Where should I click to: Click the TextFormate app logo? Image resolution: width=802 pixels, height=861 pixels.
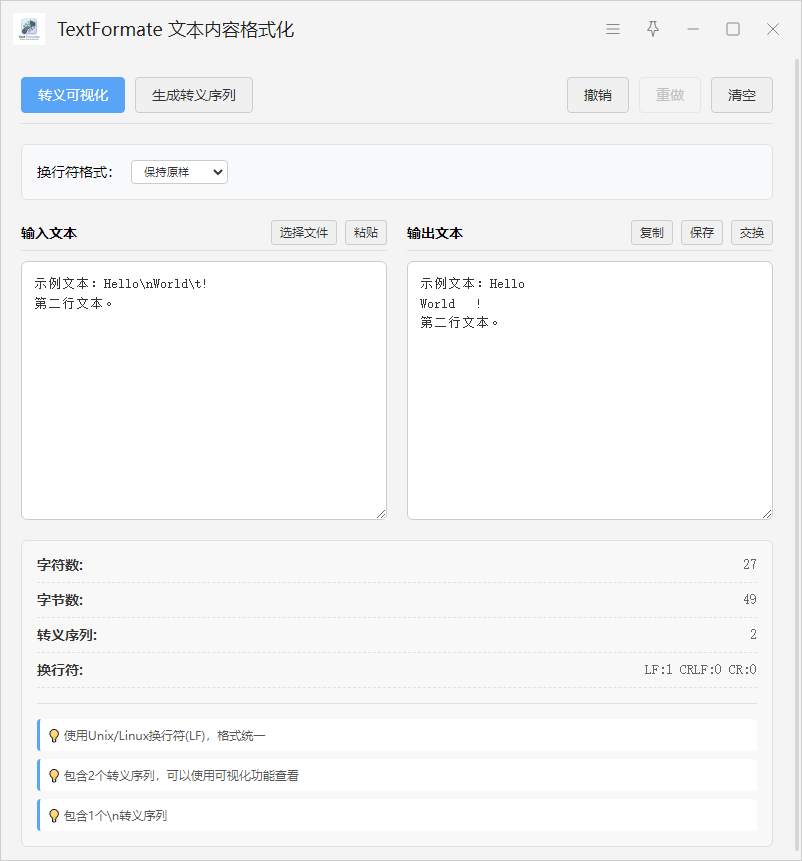[x=29, y=30]
